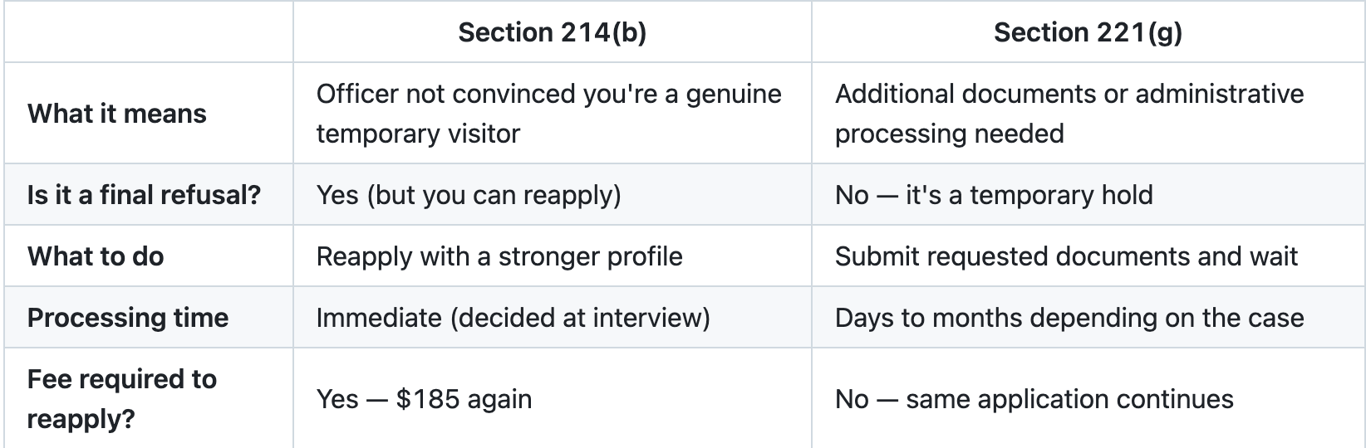Click "Reapply with a stronger profile" cell
Image resolution: width=1366 pixels, height=448 pixels.
pyautogui.click(x=499, y=256)
